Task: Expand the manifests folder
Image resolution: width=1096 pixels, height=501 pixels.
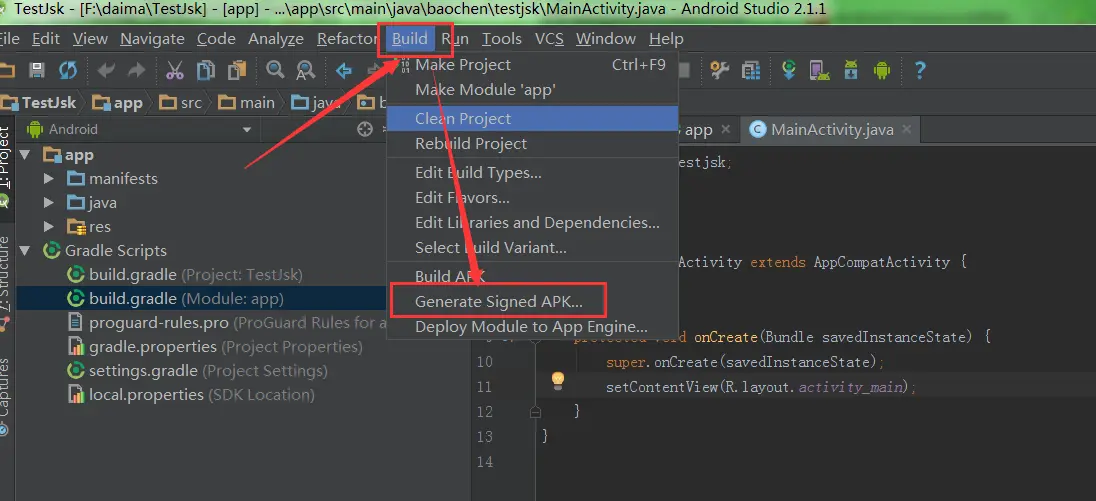Action: click(x=48, y=179)
